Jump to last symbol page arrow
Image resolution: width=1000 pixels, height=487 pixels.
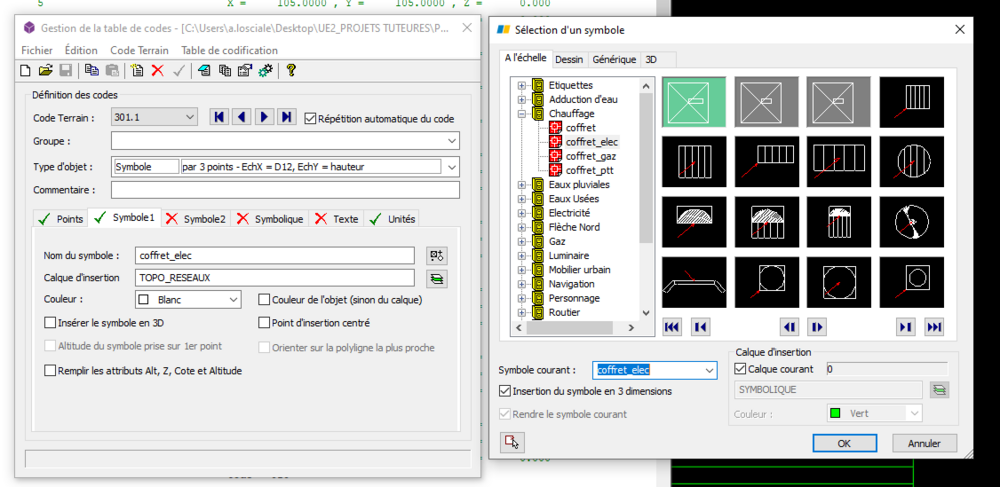(933, 327)
